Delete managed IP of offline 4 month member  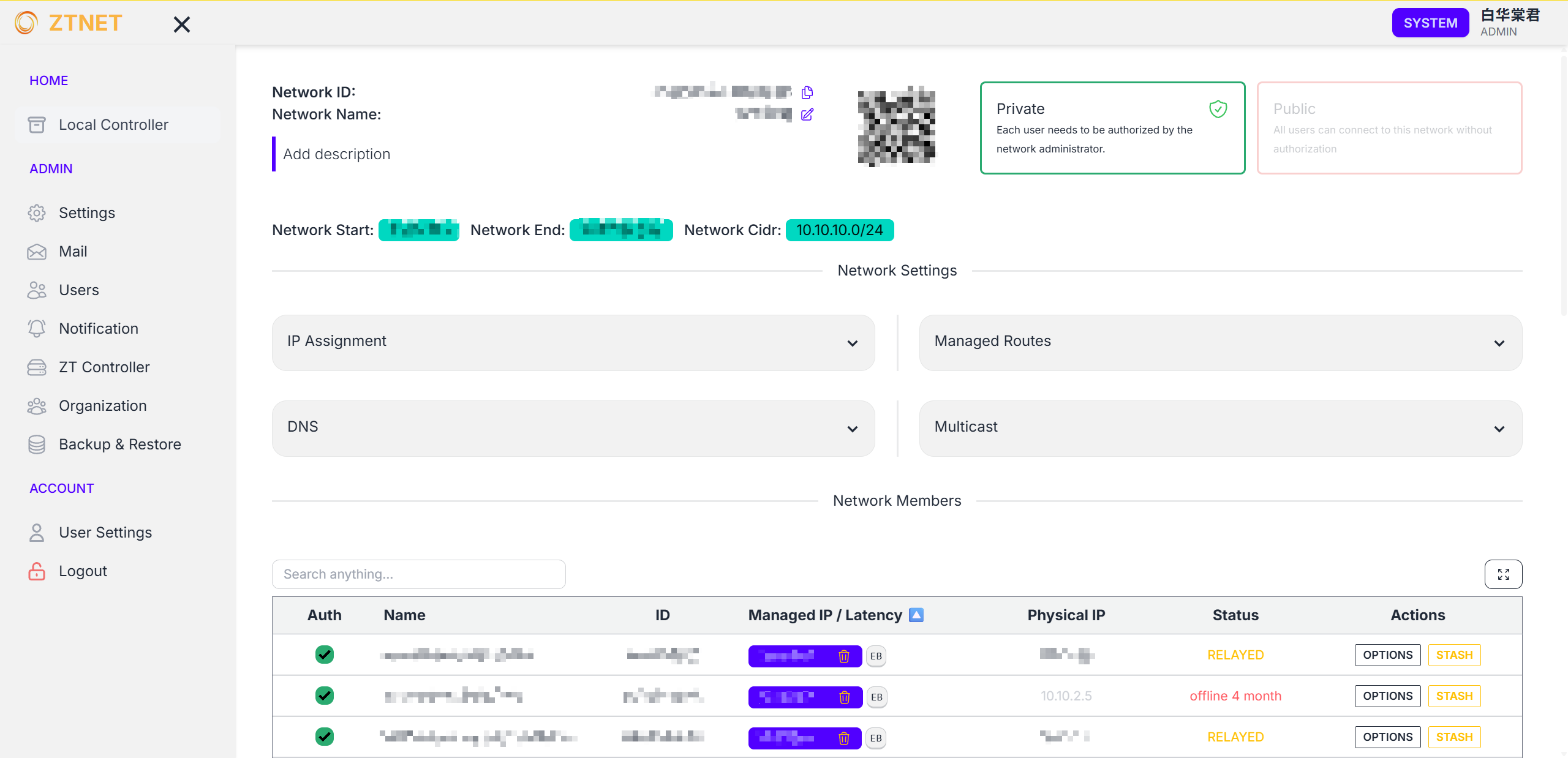coord(845,697)
